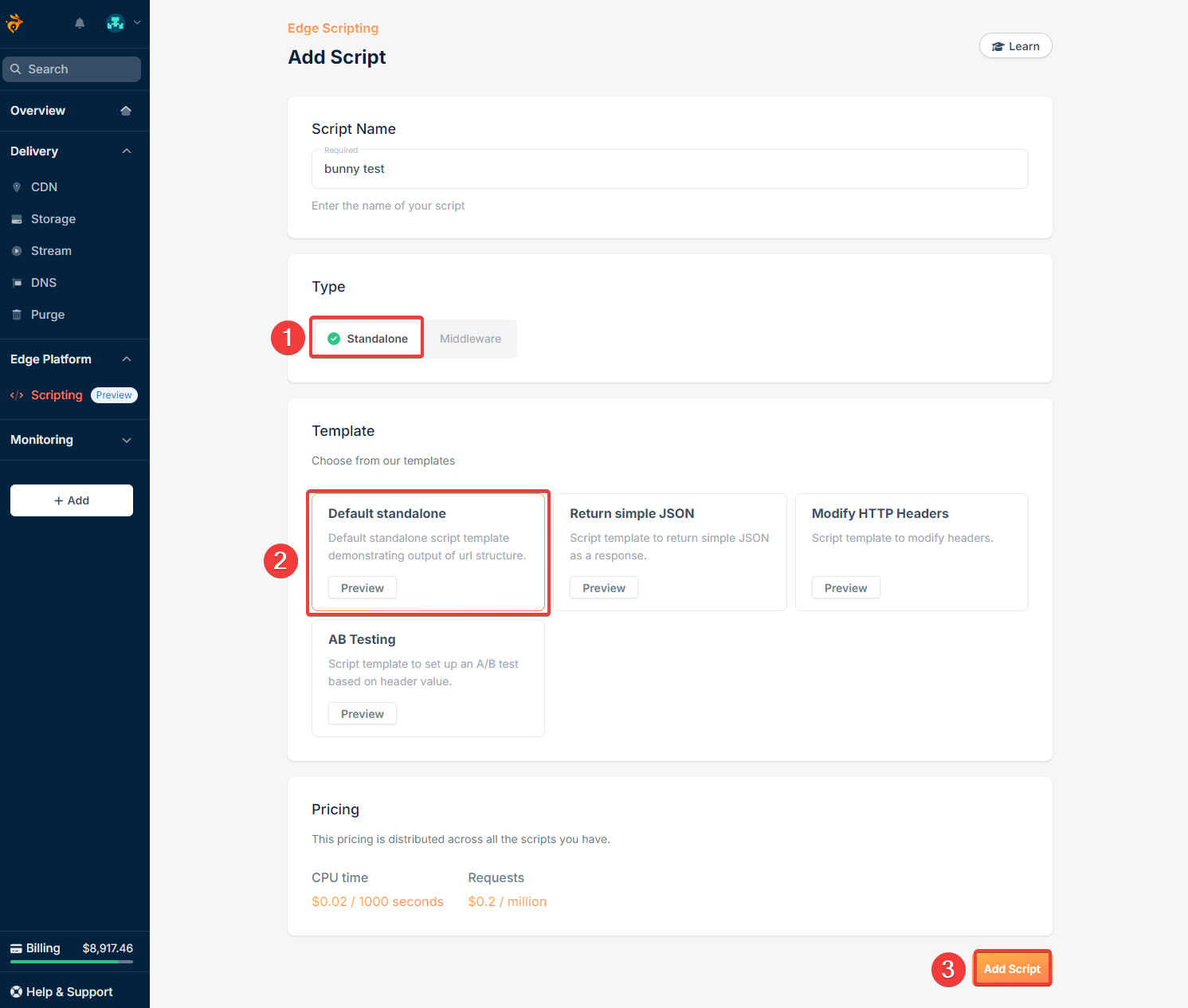Preview the Modify HTTP Headers template

pos(846,588)
